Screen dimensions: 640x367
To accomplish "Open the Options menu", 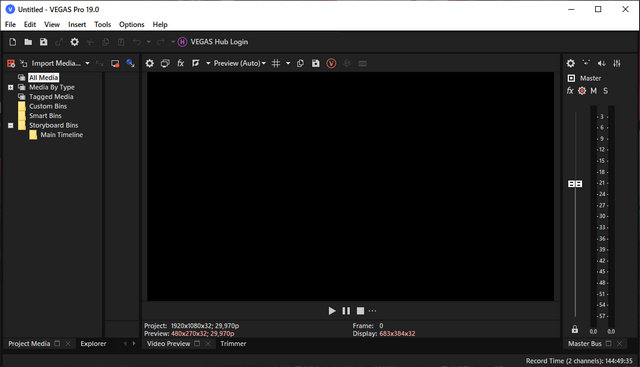I will [131, 24].
